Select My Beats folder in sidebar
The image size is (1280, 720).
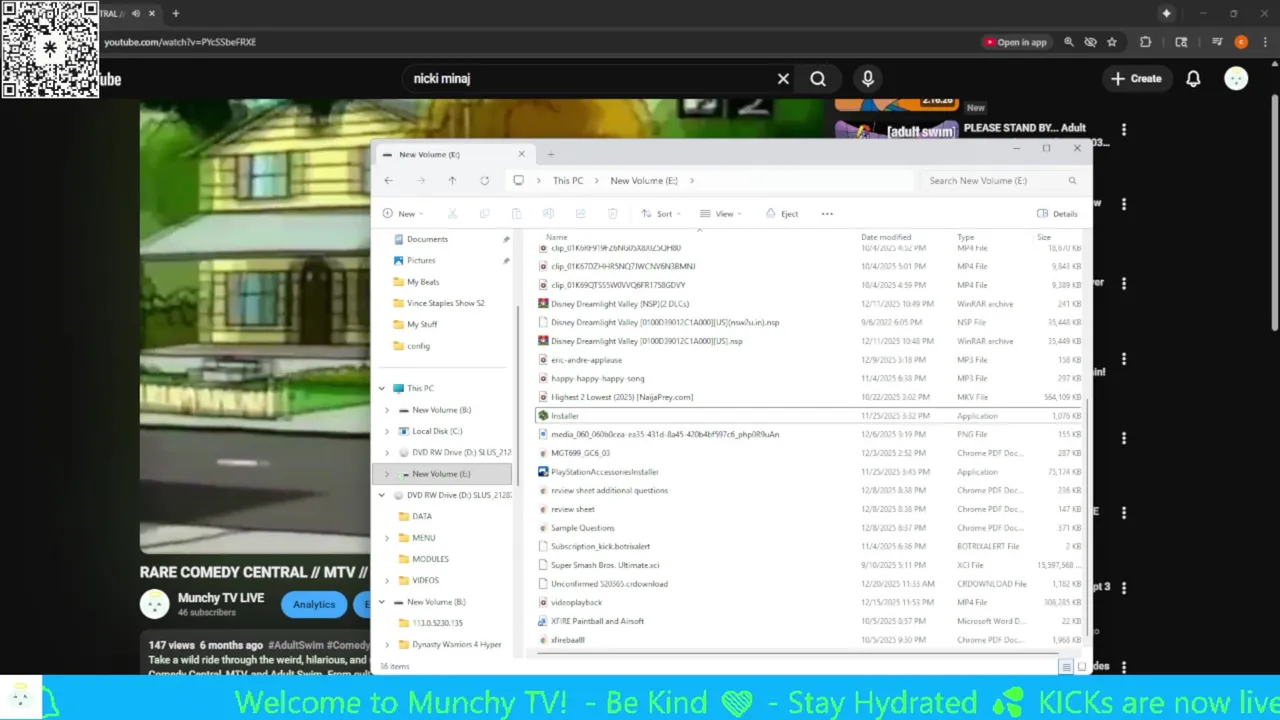(423, 282)
